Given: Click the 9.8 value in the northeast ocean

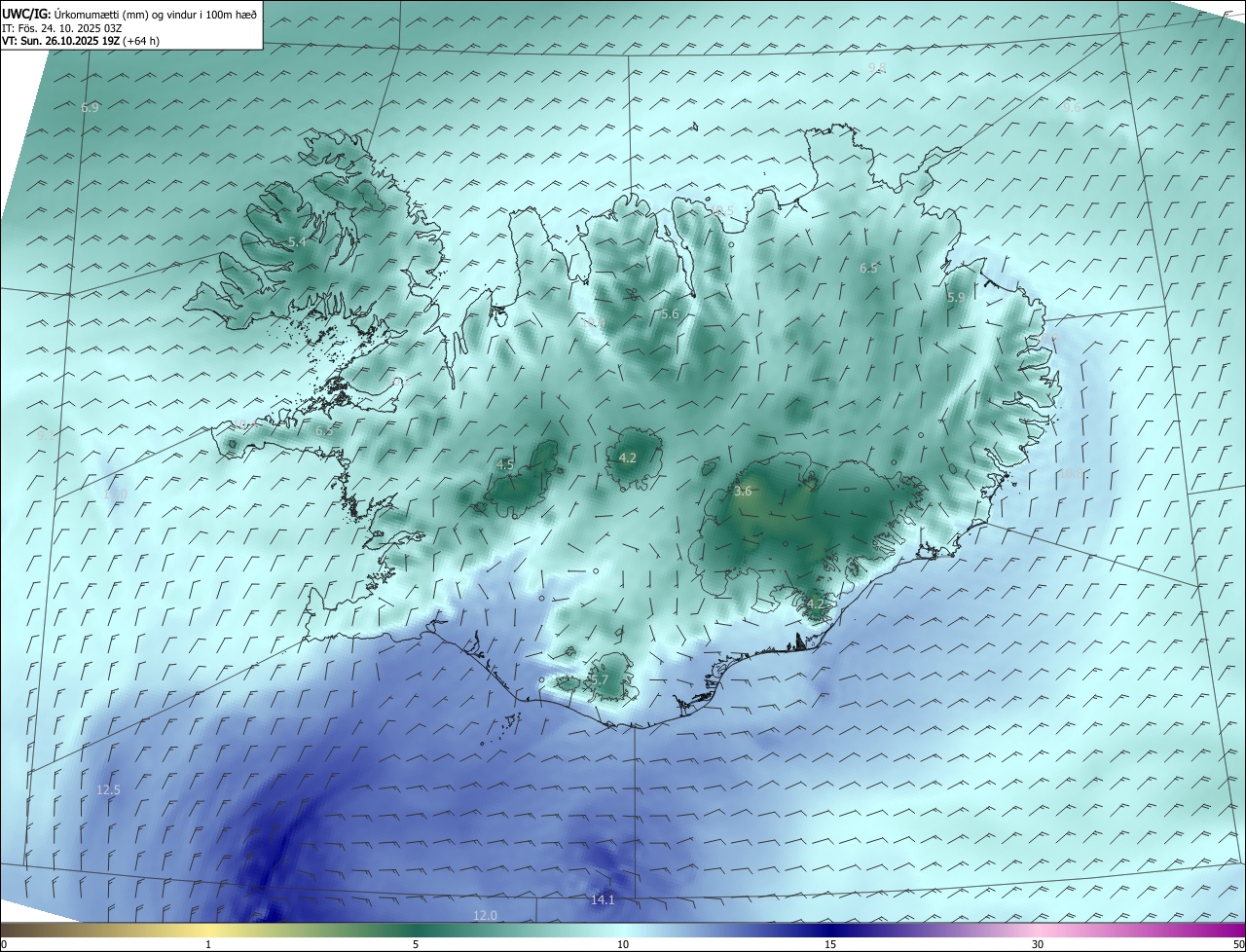Looking at the screenshot, I should coord(877,67).
